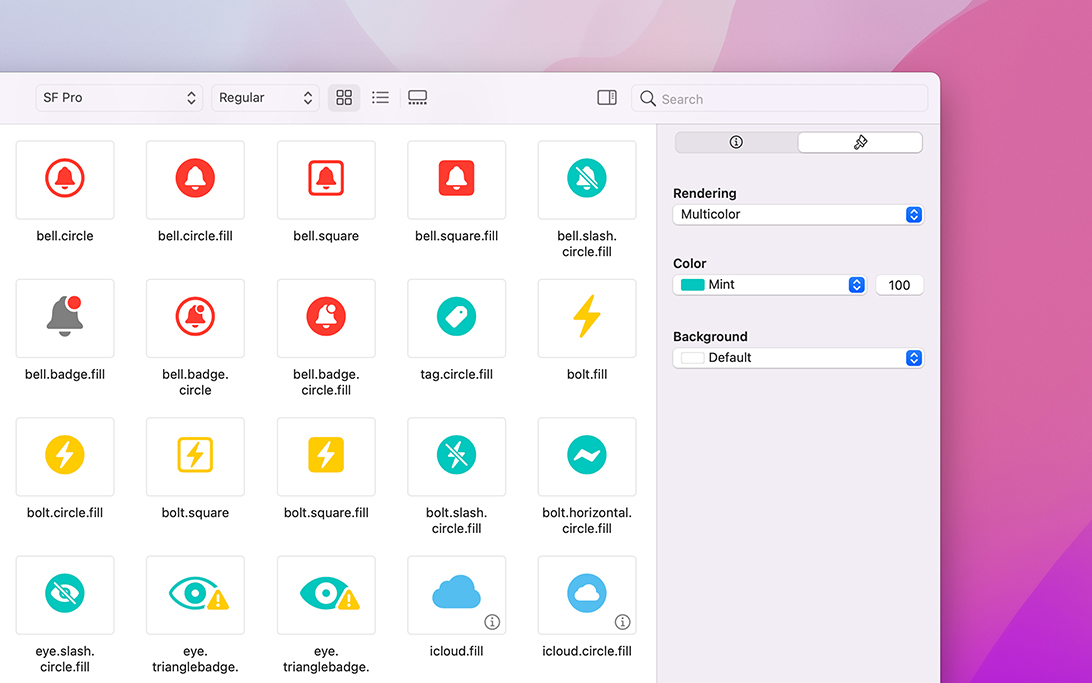Select the eye.slash.circle.fill symbol
This screenshot has width=1092, height=683.
pyautogui.click(x=65, y=595)
